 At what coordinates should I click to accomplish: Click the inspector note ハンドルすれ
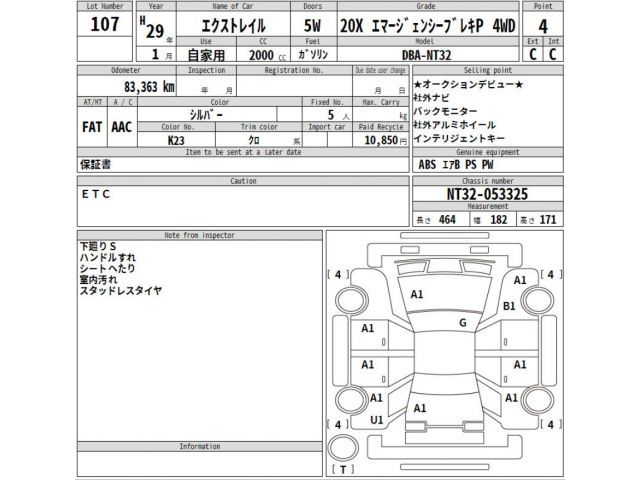pos(108,258)
